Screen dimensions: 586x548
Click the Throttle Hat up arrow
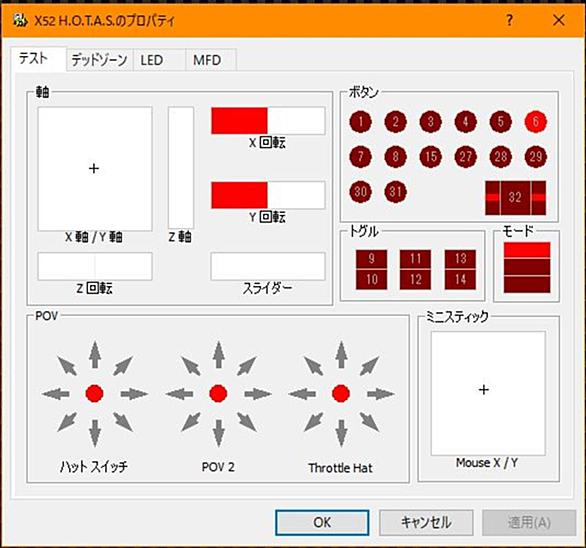(341, 355)
